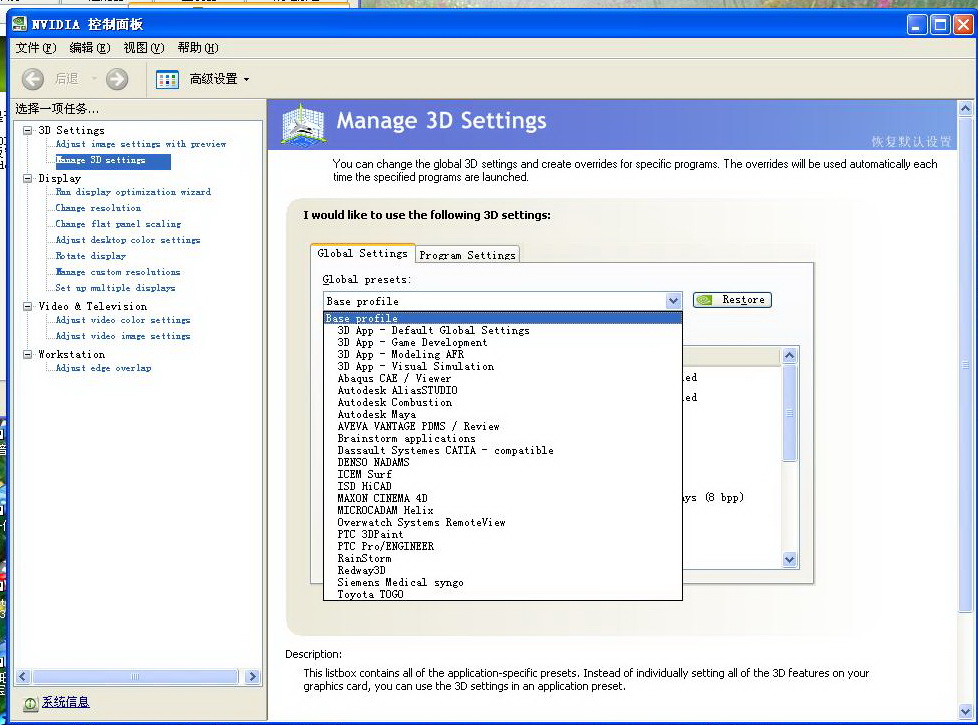Open Set up multiple displays task

[115, 288]
